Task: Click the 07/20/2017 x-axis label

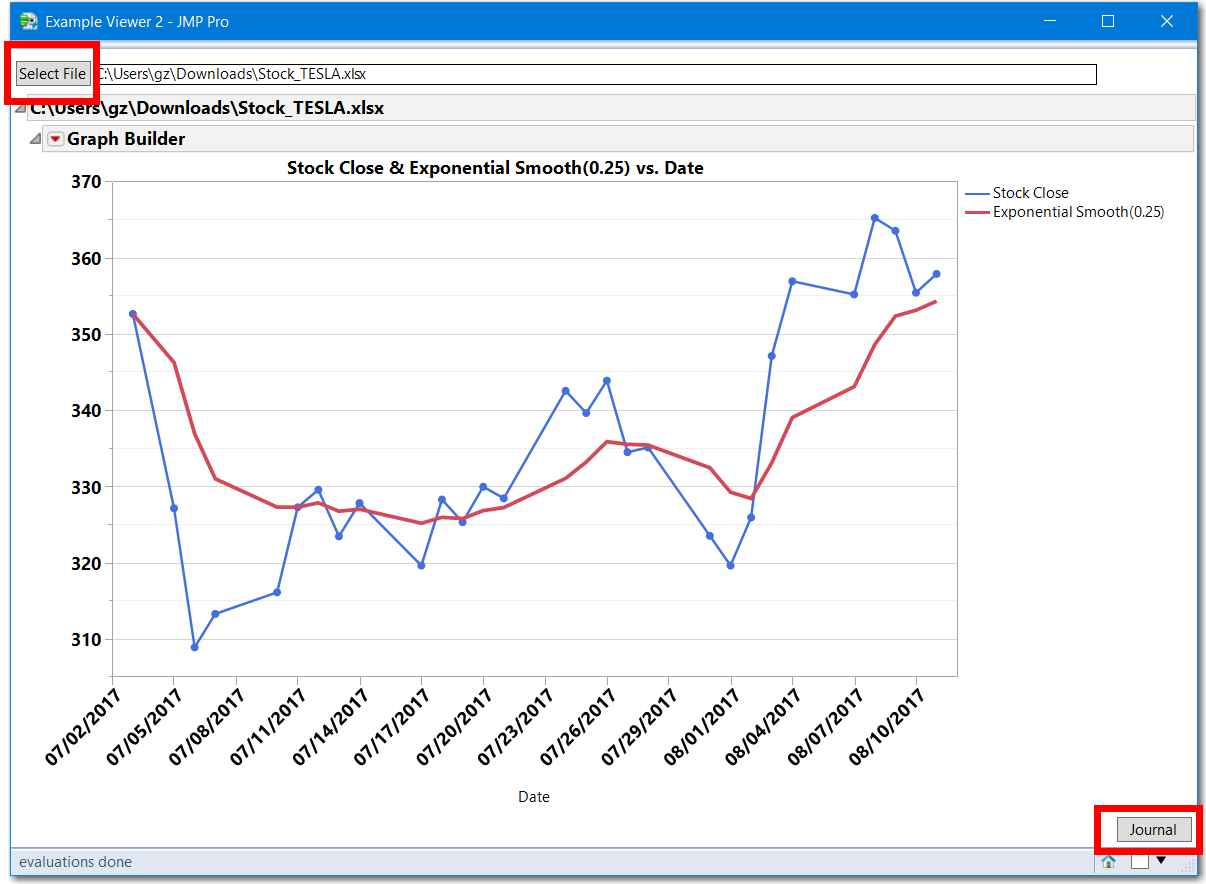Action: 454,729
